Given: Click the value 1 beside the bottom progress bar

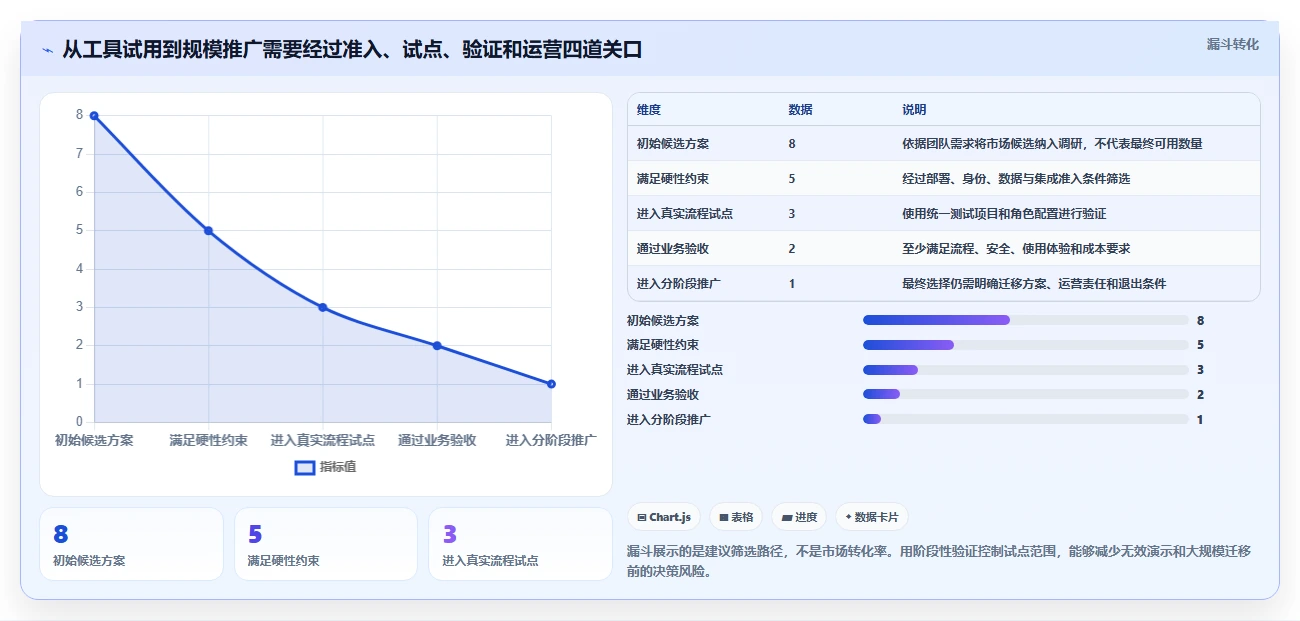Looking at the screenshot, I should click(x=1200, y=420).
